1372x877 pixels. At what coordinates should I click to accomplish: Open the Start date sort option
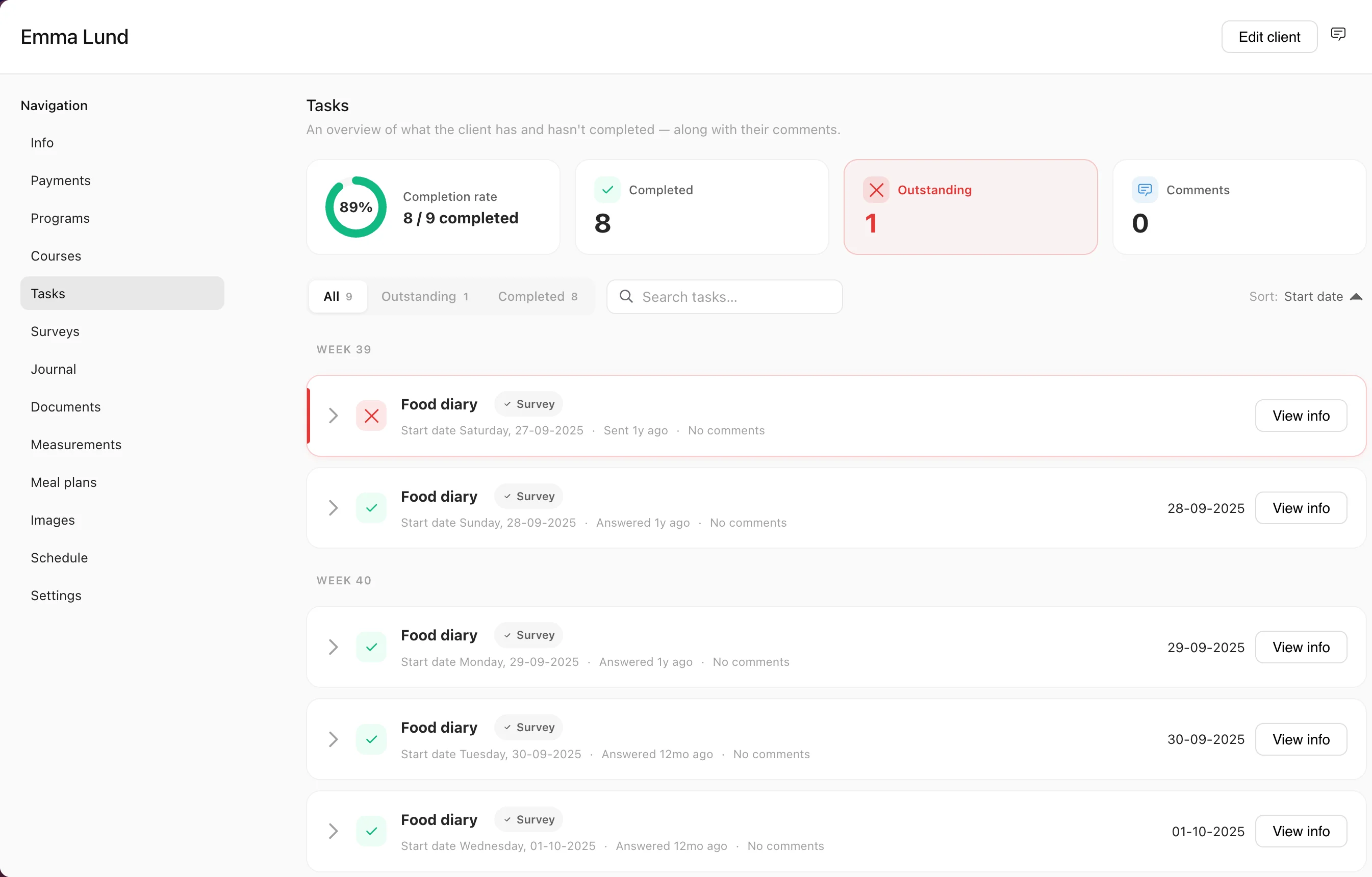pyautogui.click(x=1313, y=297)
